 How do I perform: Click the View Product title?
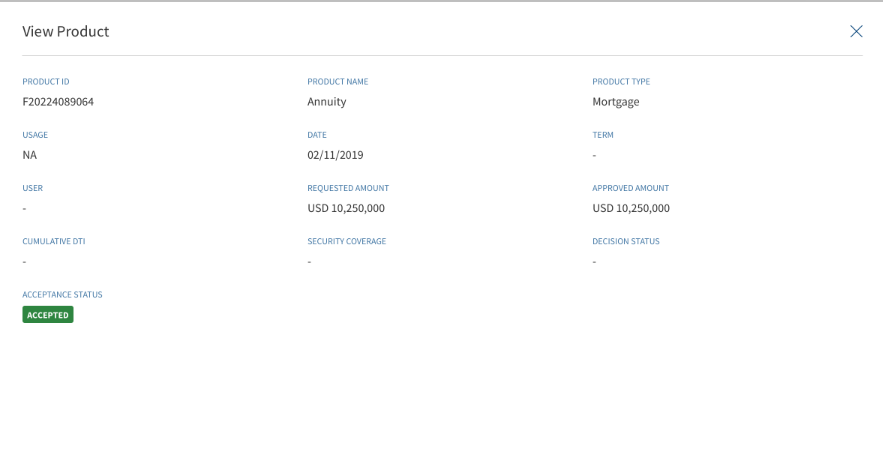[x=65, y=32]
